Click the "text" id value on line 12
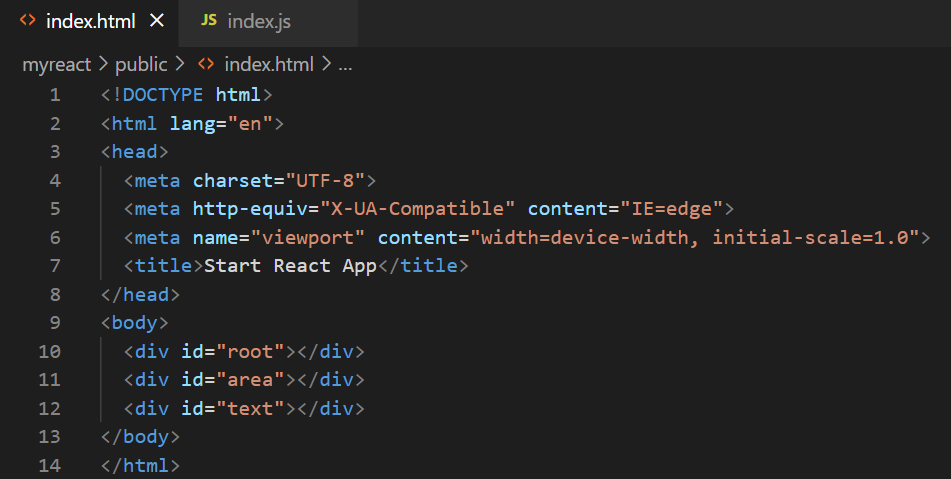The image size is (951, 479). coord(250,408)
